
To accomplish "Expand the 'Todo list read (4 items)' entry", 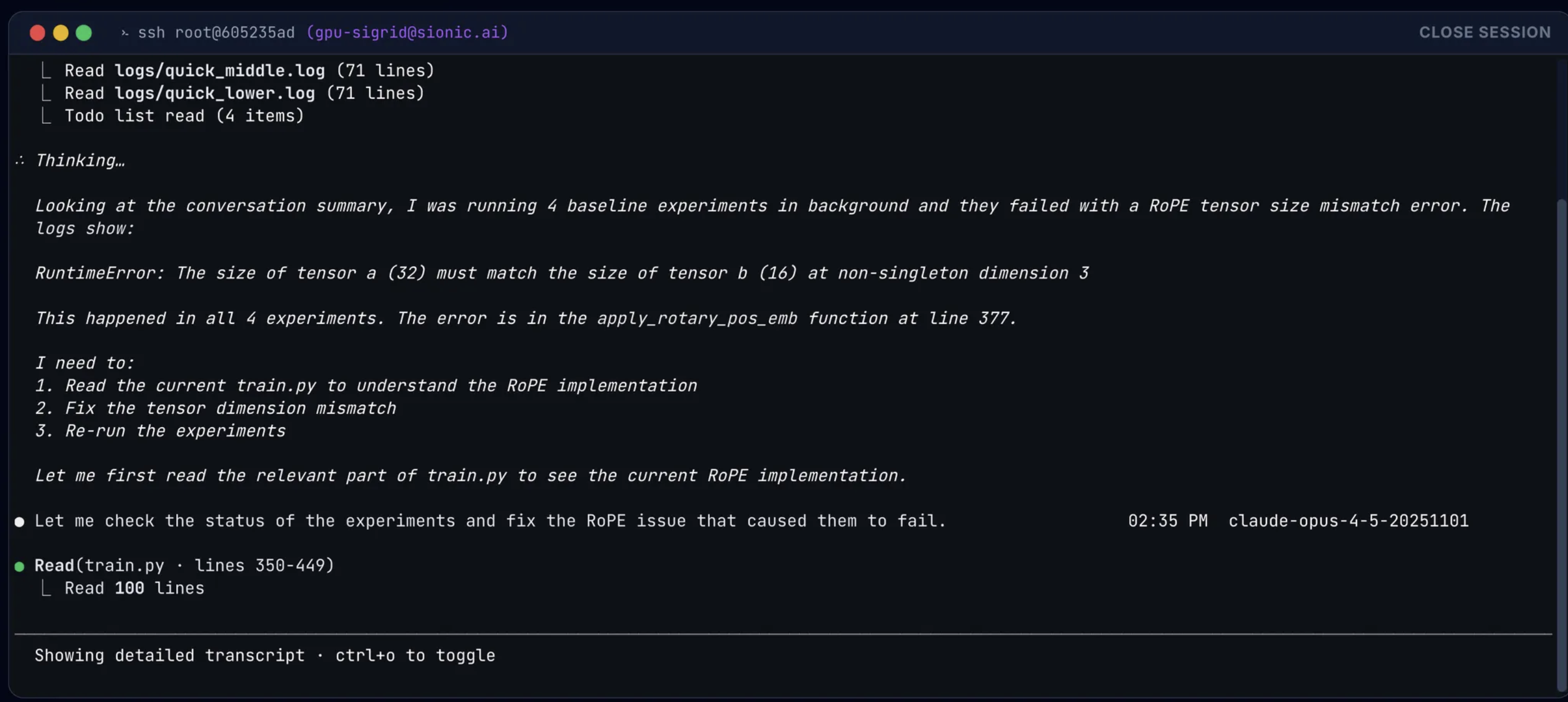I will 184,116.
